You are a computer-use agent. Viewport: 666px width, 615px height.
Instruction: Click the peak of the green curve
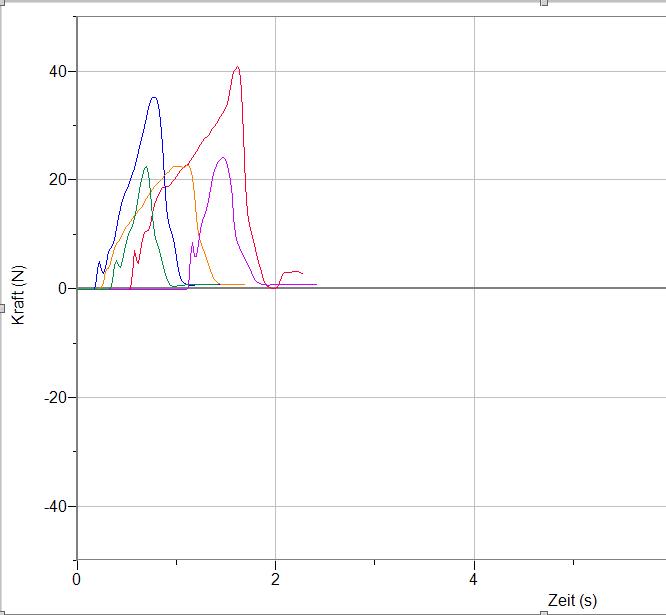click(x=146, y=167)
